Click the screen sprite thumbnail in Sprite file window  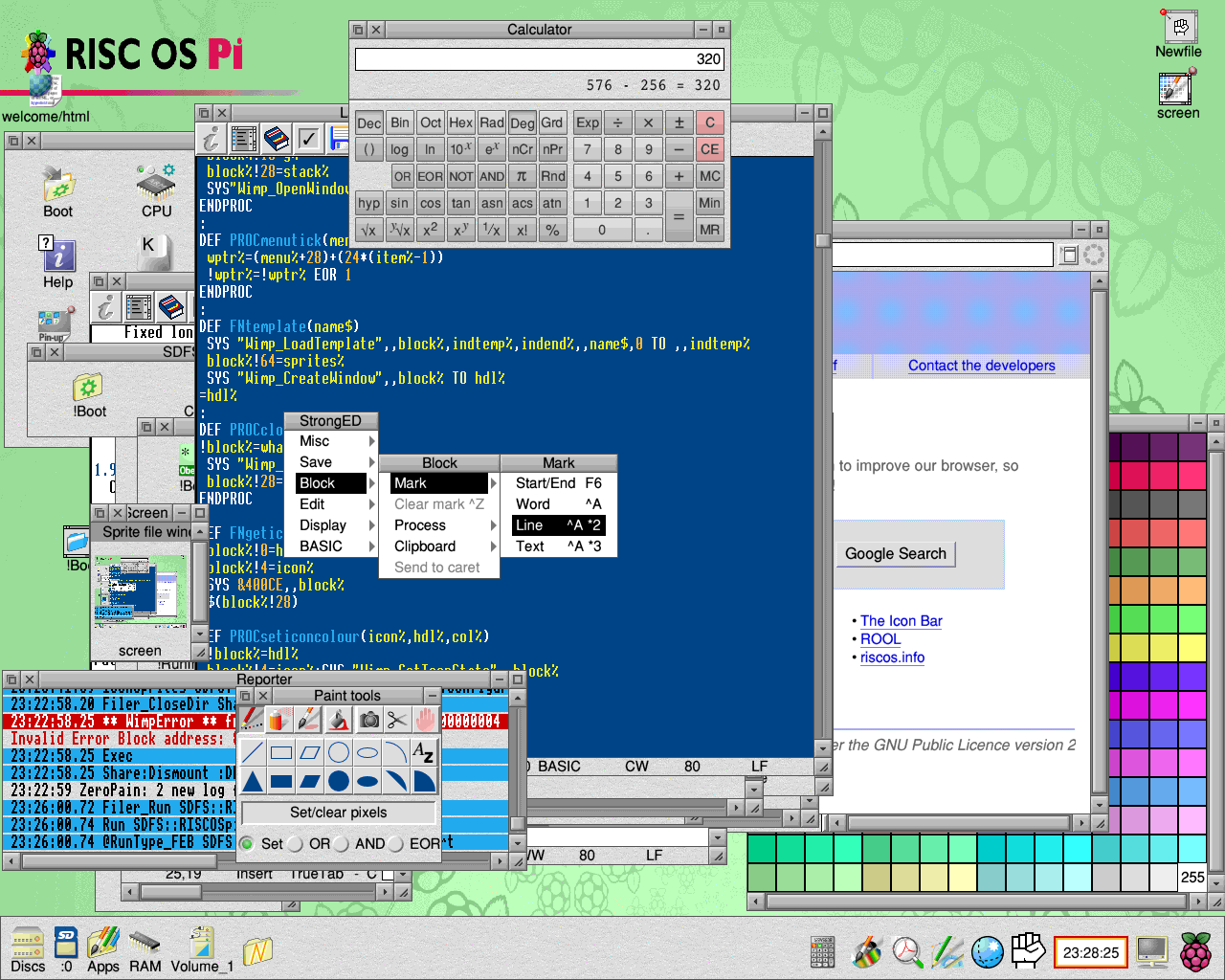140,593
